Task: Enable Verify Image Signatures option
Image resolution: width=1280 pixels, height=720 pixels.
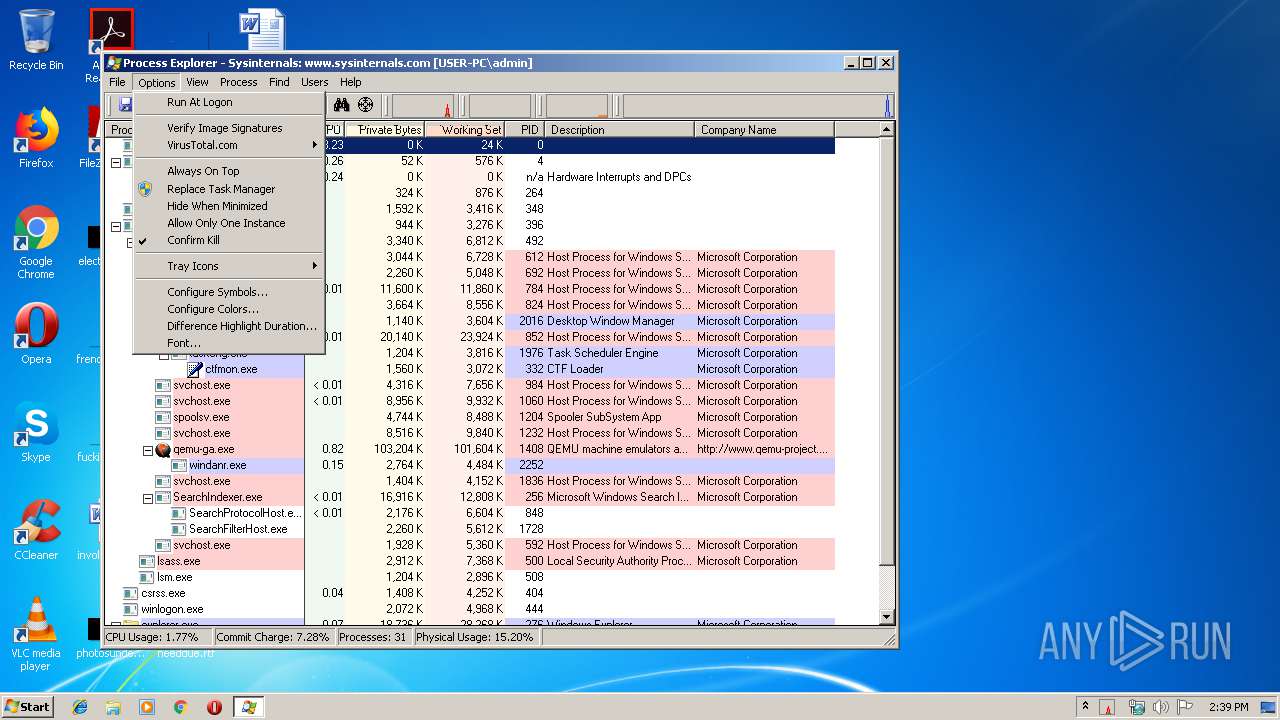Action: (229, 128)
